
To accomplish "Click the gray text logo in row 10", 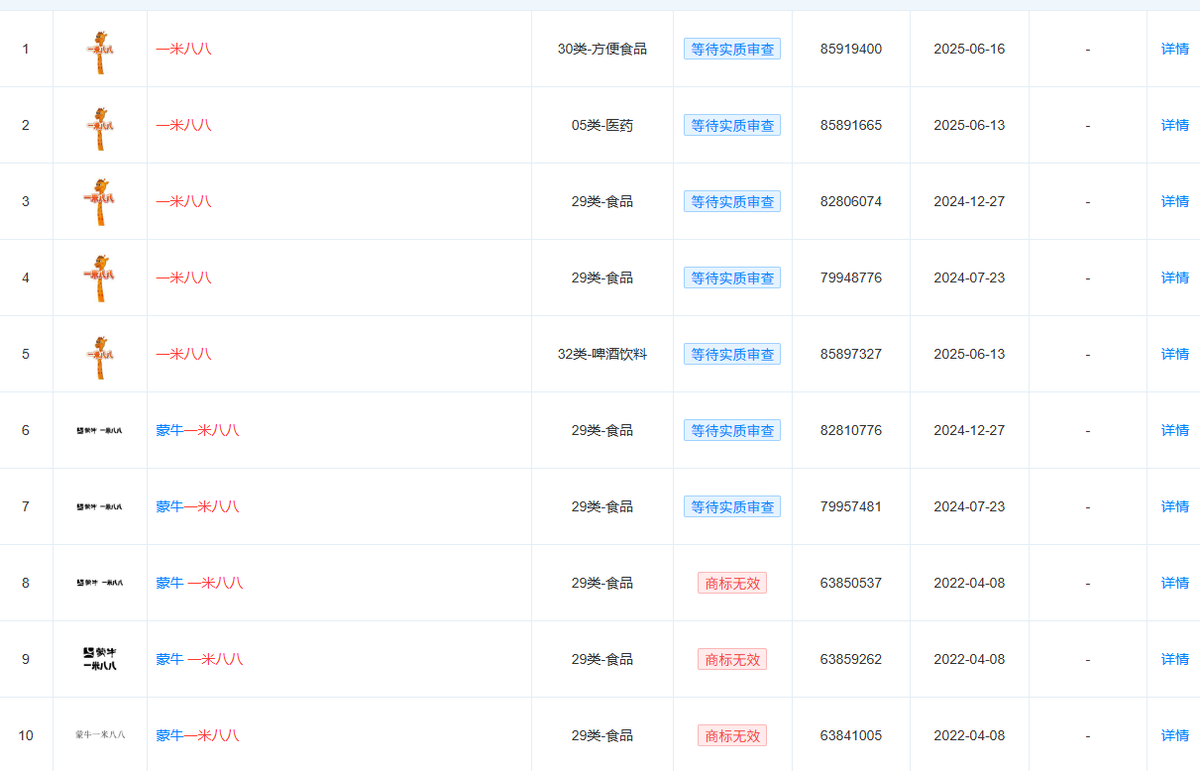I will click(x=100, y=736).
